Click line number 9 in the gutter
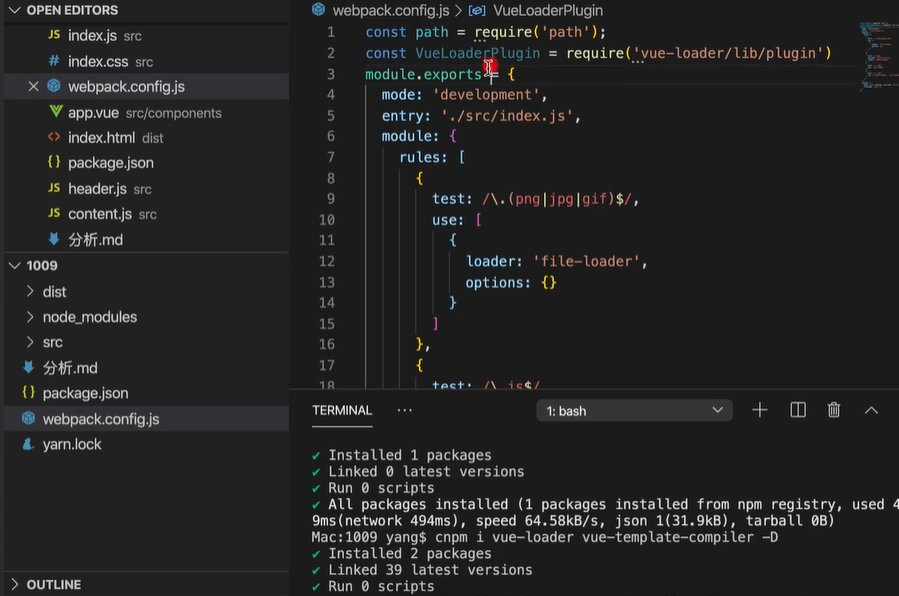Image resolution: width=899 pixels, height=596 pixels. pyautogui.click(x=331, y=199)
